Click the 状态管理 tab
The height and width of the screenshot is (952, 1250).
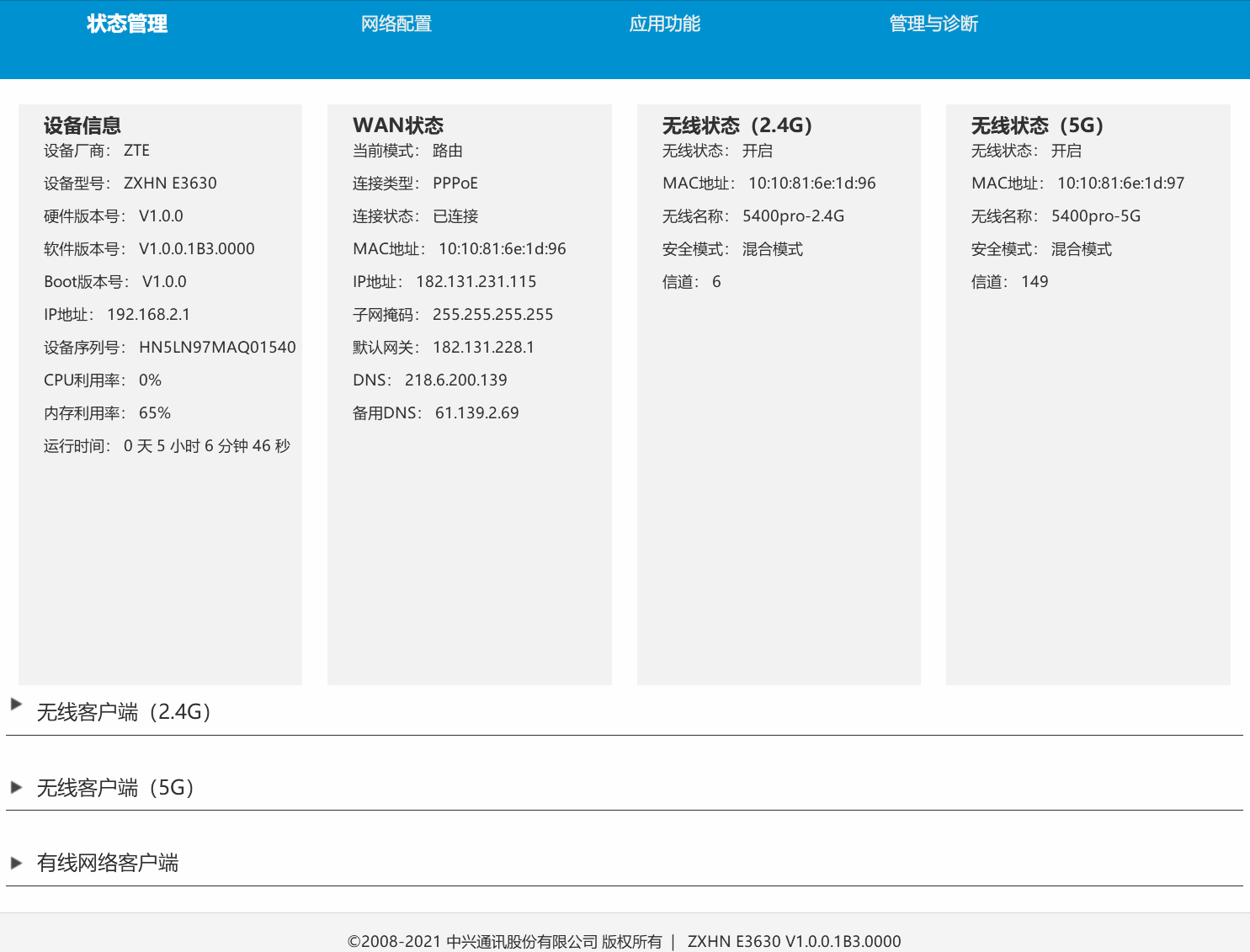pos(125,24)
